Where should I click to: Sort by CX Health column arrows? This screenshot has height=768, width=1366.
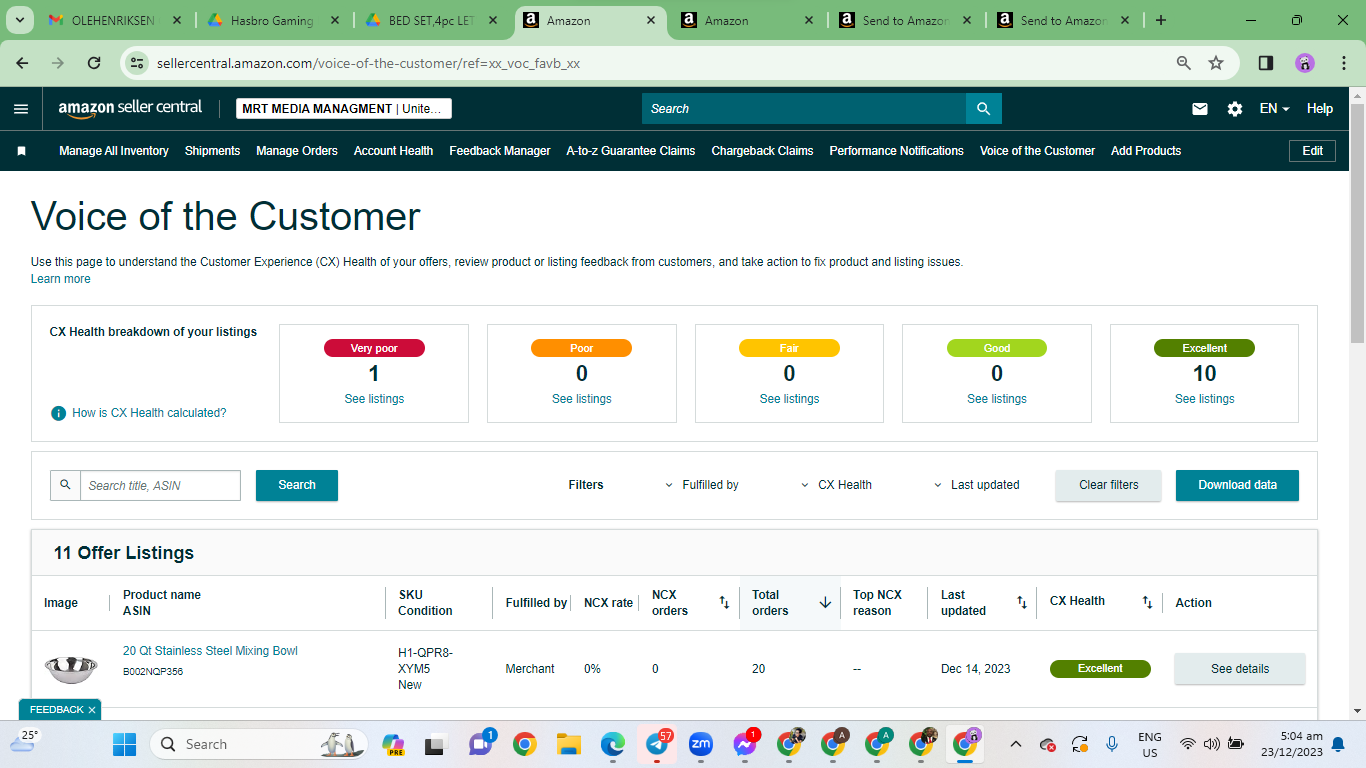1148,602
